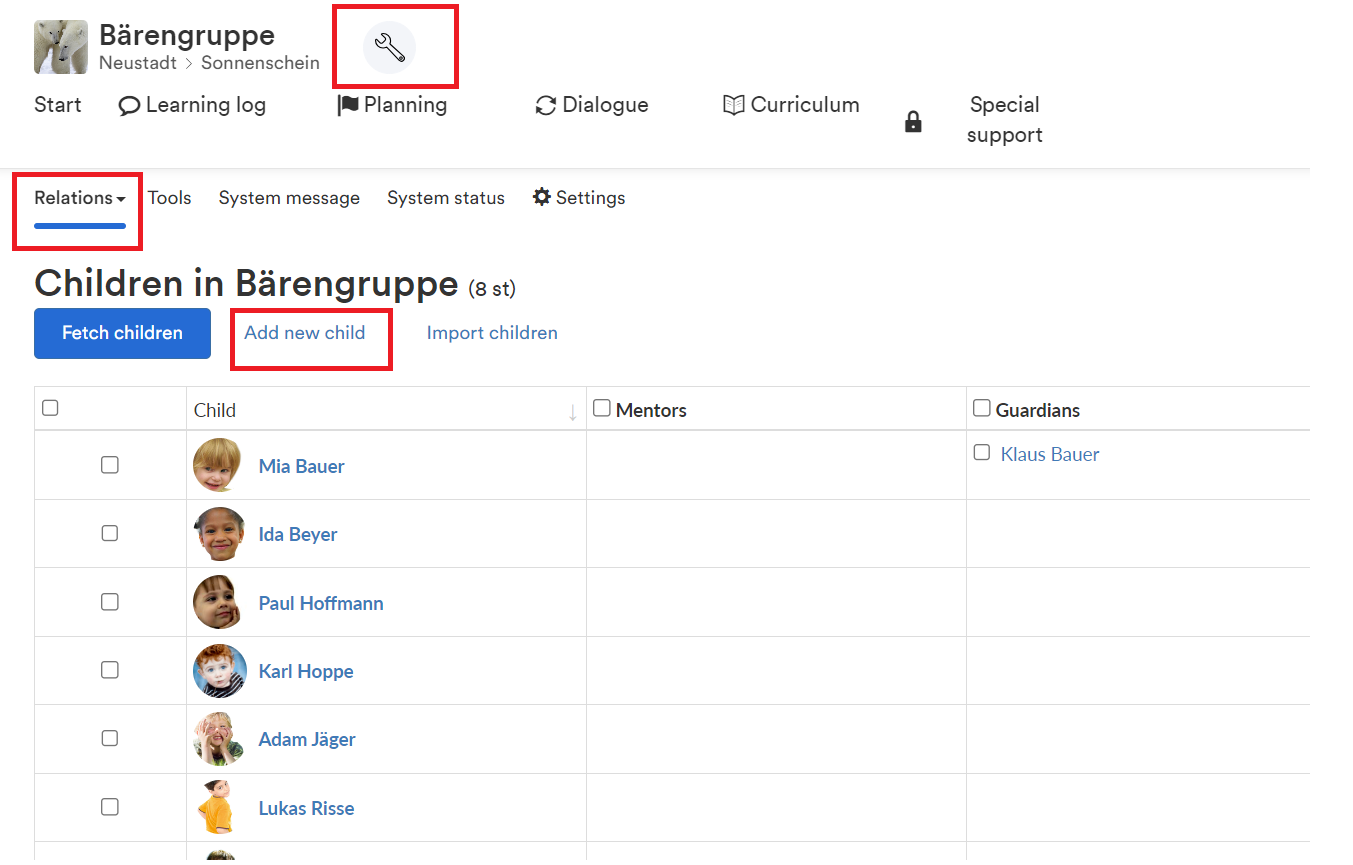Tick the Mentors column checkbox
The height and width of the screenshot is (865, 1353).
(x=602, y=408)
